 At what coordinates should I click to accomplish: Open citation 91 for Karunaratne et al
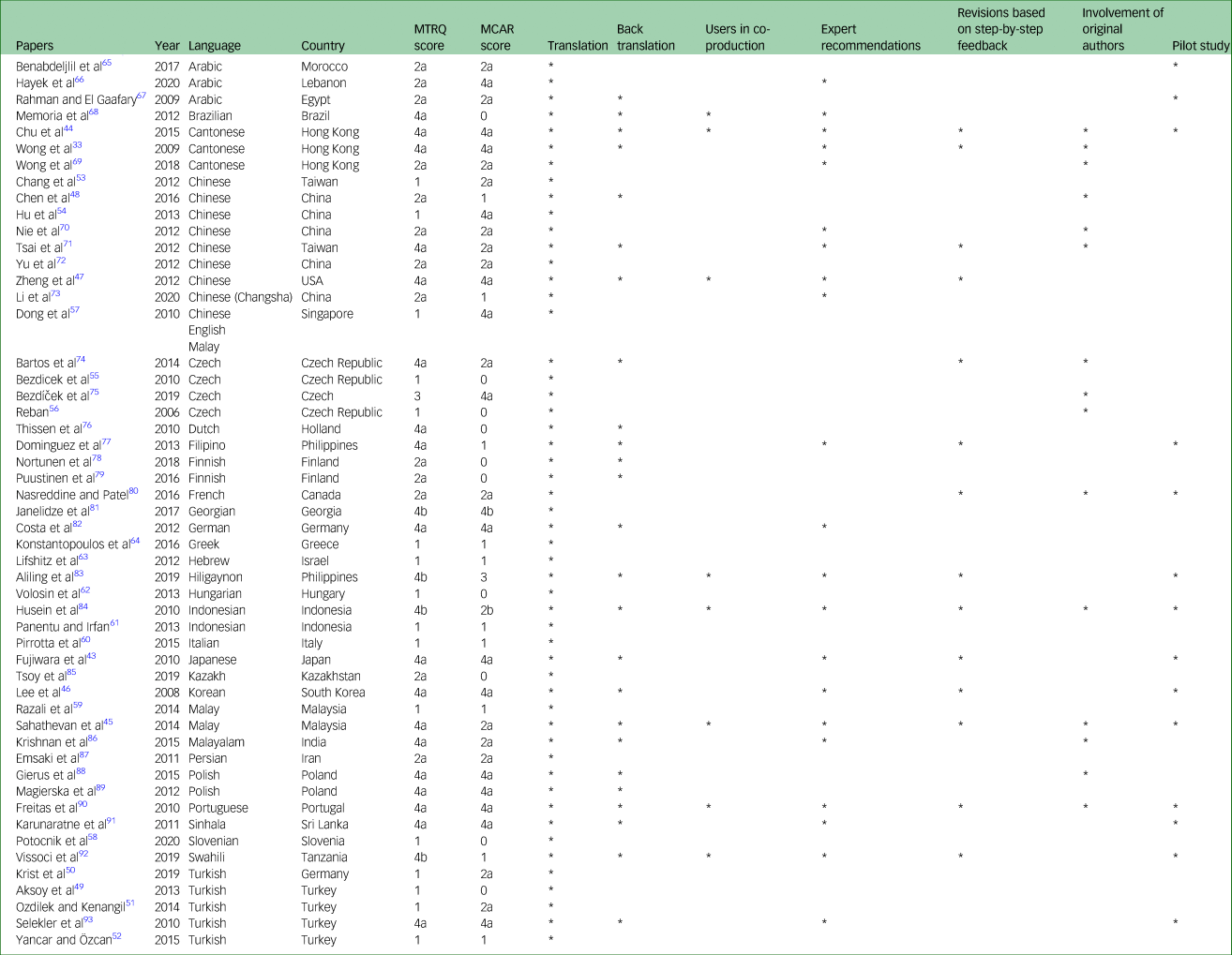(x=111, y=821)
